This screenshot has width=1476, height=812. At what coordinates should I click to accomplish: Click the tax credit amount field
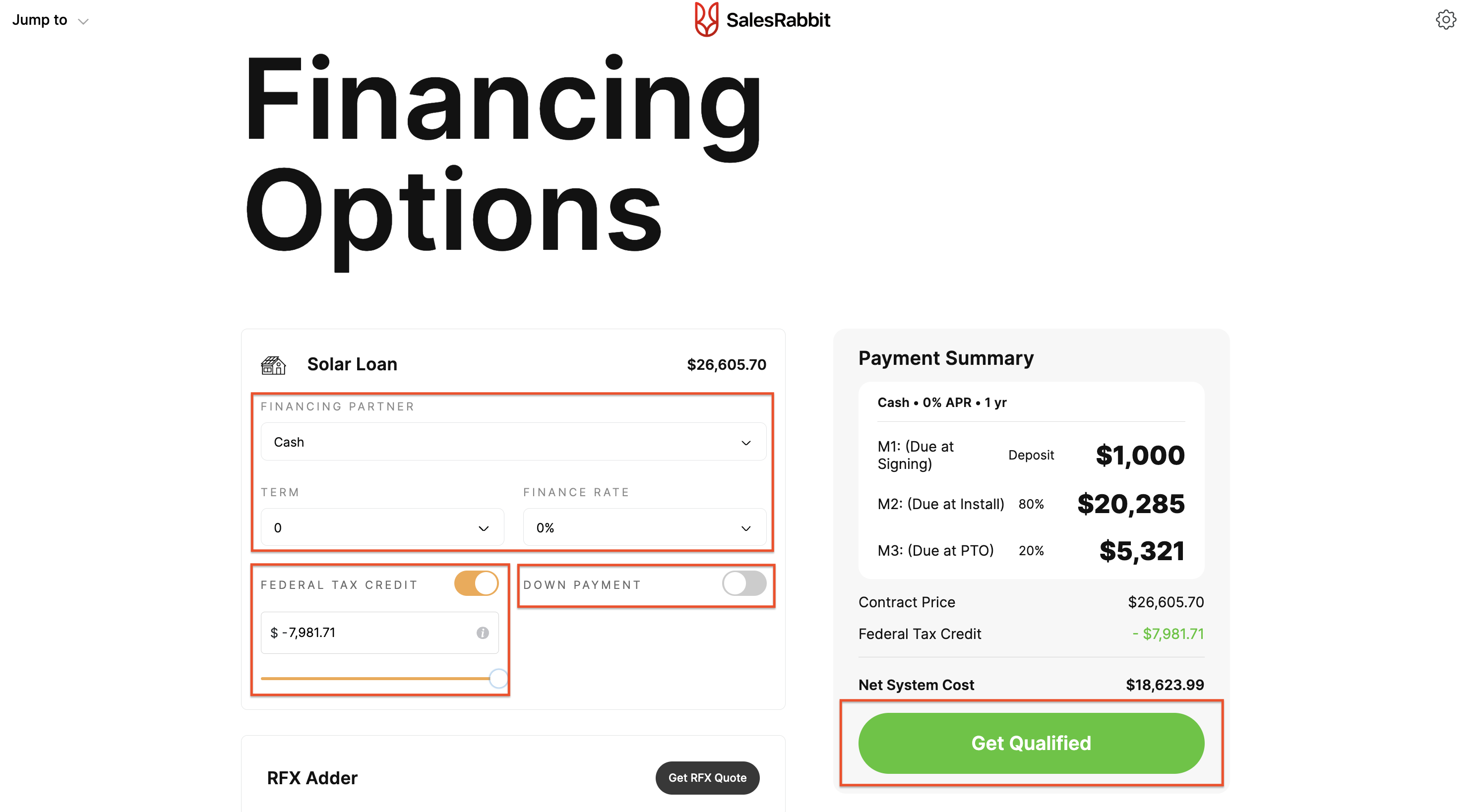pos(379,633)
